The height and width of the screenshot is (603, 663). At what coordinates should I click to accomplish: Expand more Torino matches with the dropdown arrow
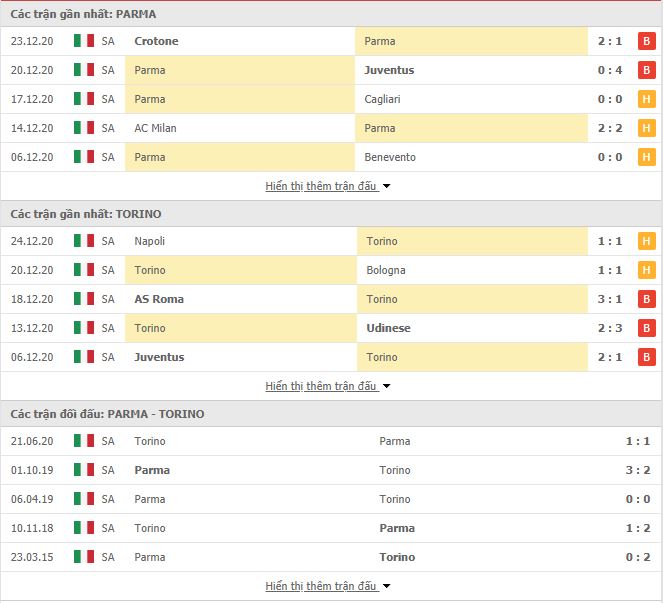[386, 386]
